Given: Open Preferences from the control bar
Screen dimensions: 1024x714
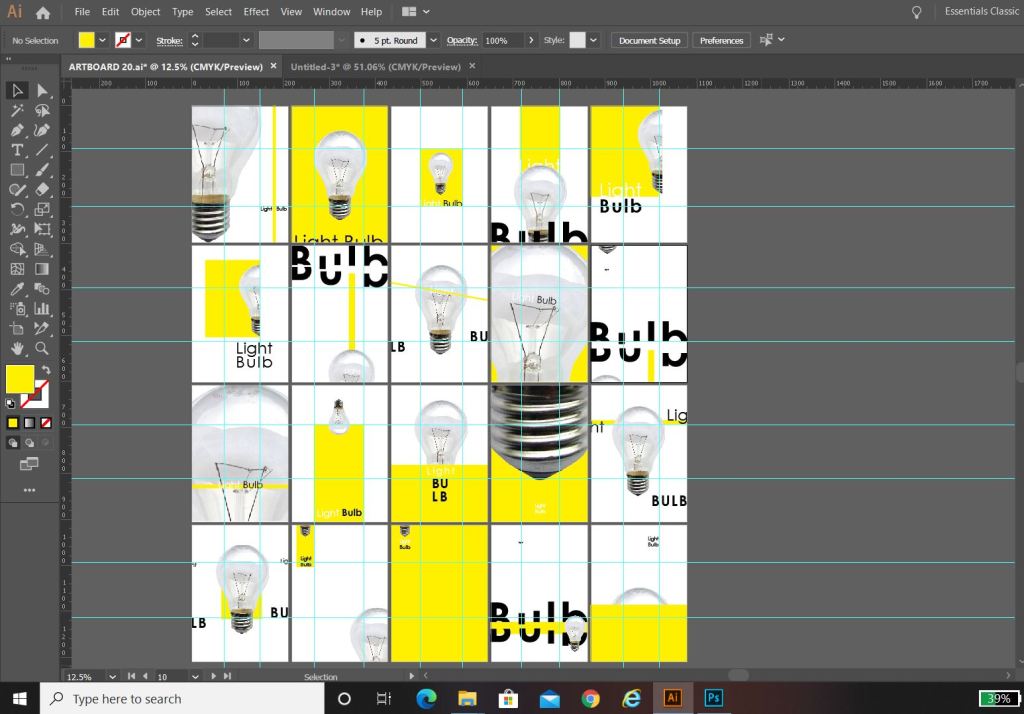Looking at the screenshot, I should pos(721,40).
